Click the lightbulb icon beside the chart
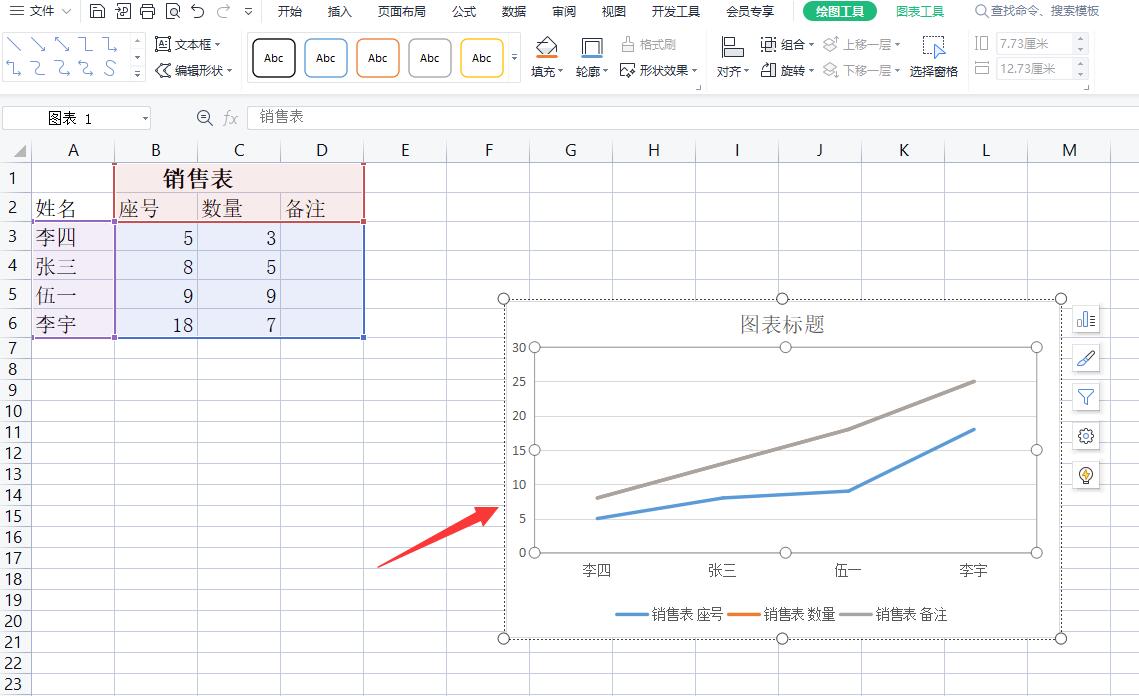Screen dimensions: 1139x696 click(x=1086, y=476)
